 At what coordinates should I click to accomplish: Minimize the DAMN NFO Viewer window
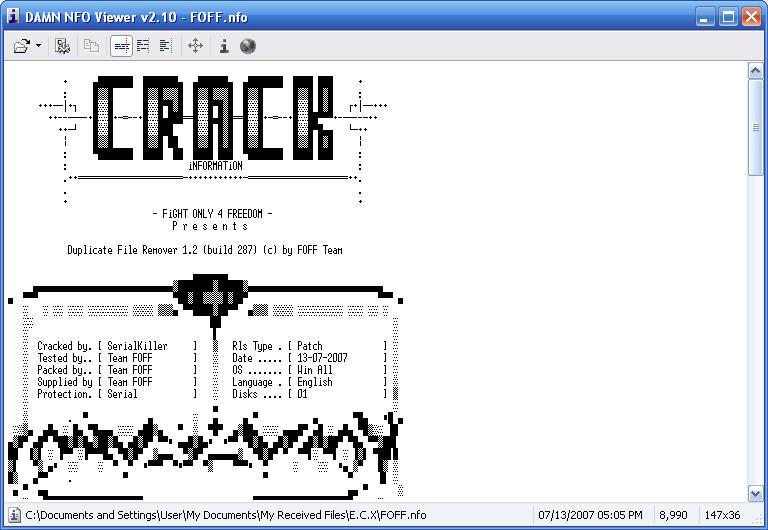click(x=705, y=17)
